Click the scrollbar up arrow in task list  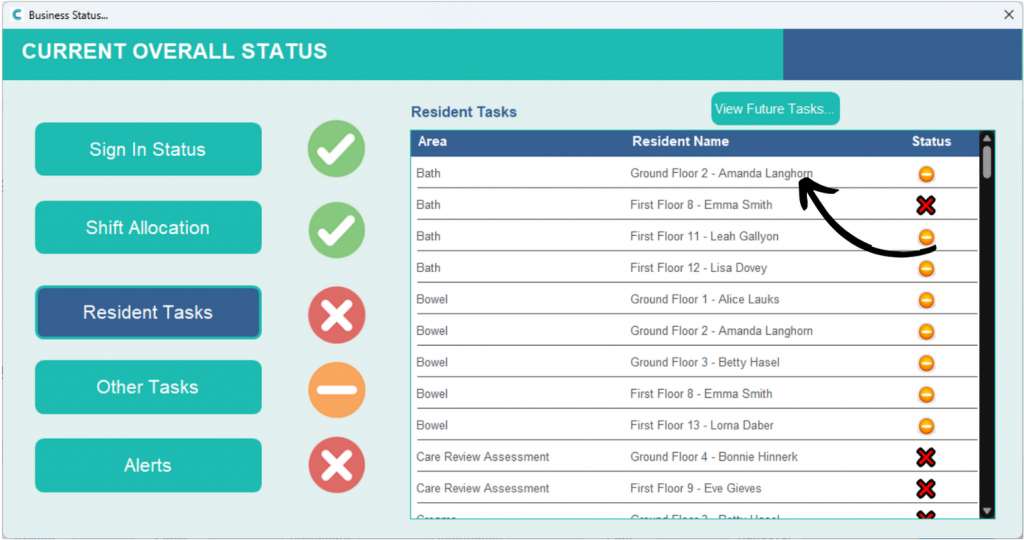pos(987,139)
